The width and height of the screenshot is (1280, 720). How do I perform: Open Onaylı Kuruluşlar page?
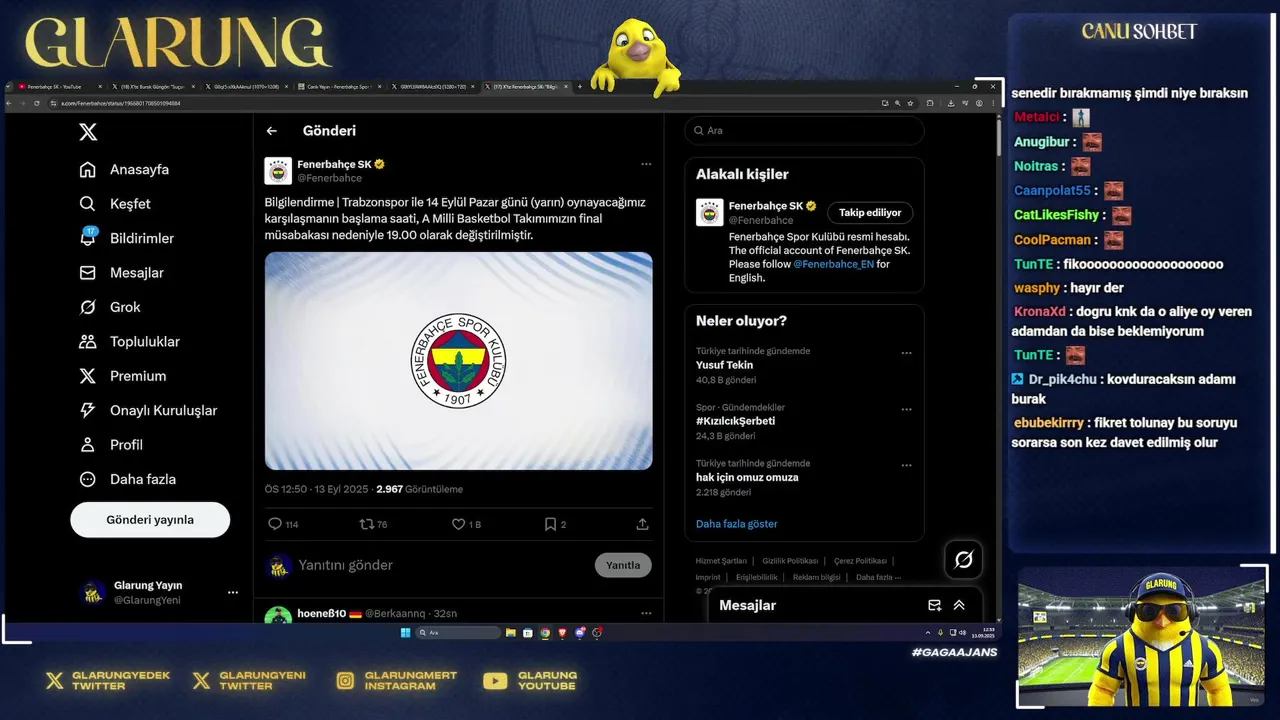click(x=148, y=411)
